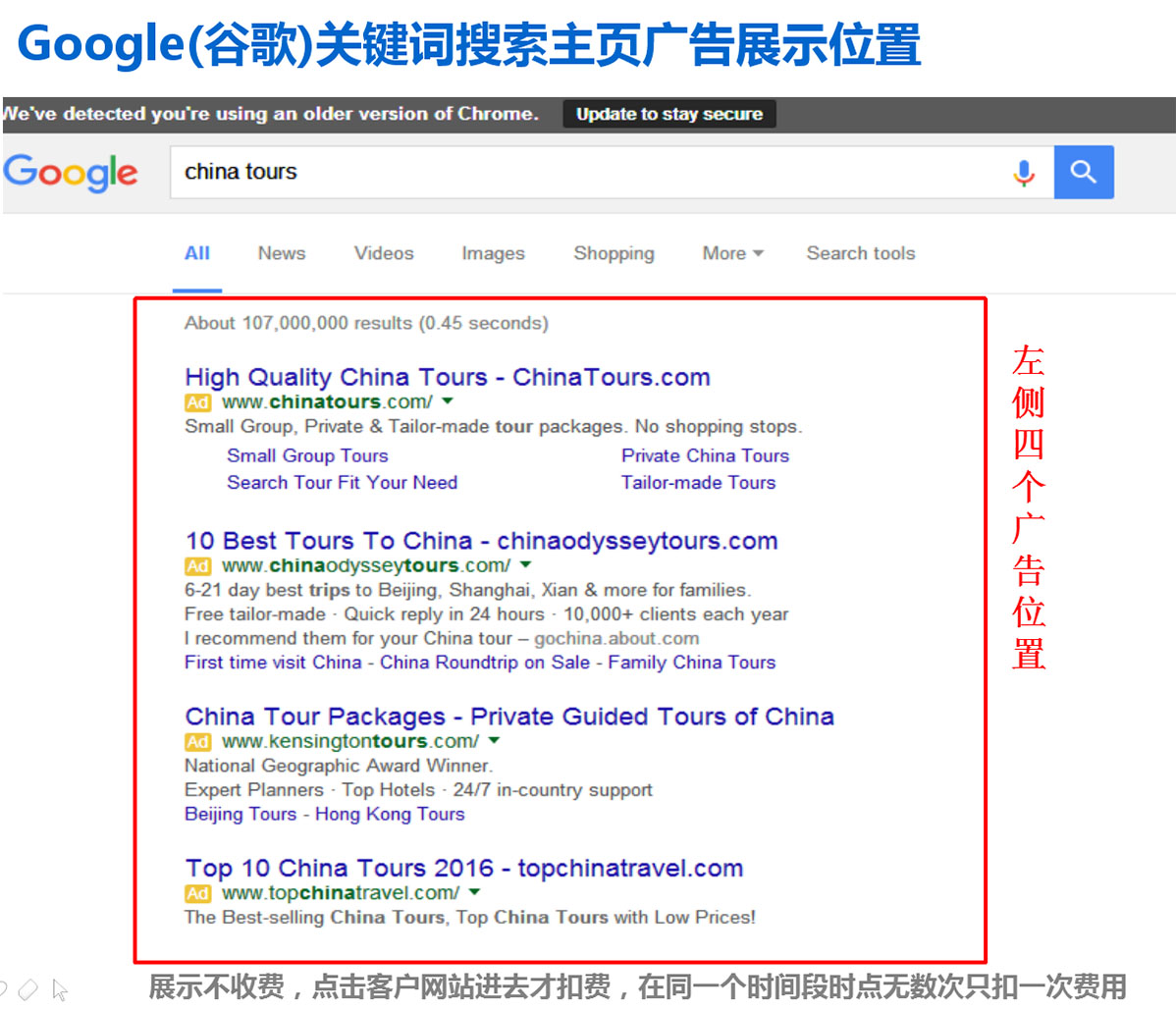Open the Family China Tours link
The height and width of the screenshot is (1010, 1176).
[x=691, y=663]
